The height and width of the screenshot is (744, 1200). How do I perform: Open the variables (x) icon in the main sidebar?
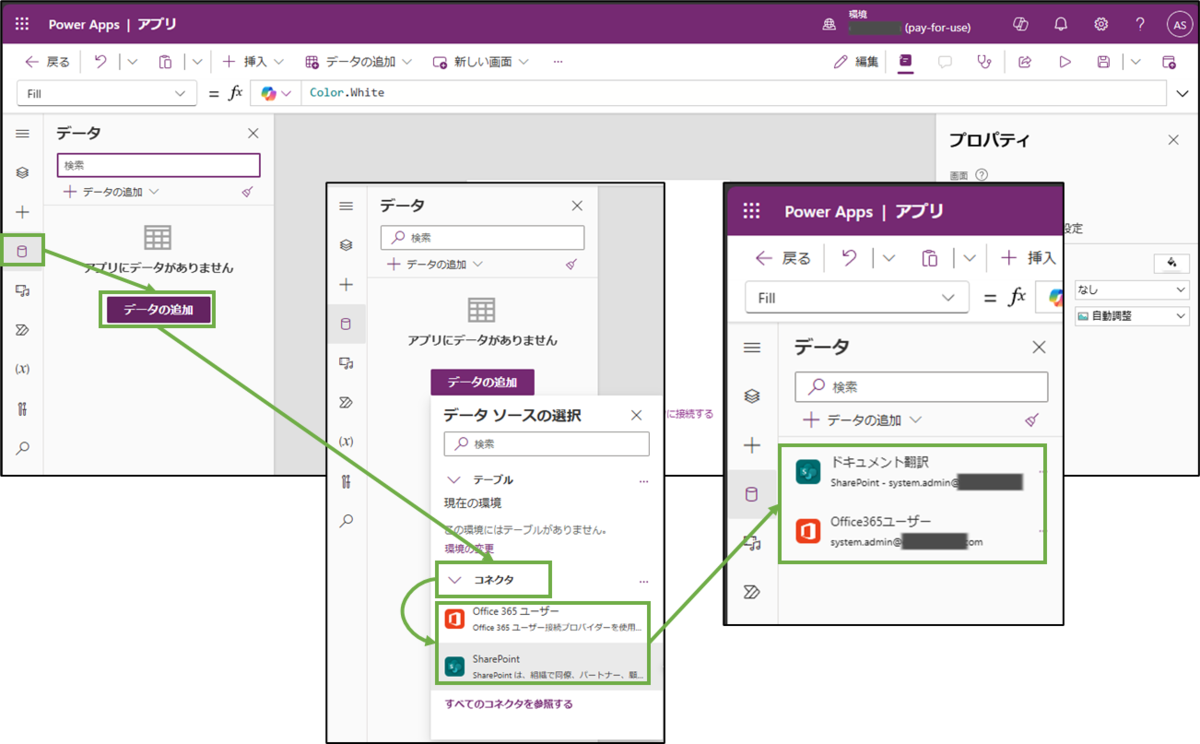22,369
